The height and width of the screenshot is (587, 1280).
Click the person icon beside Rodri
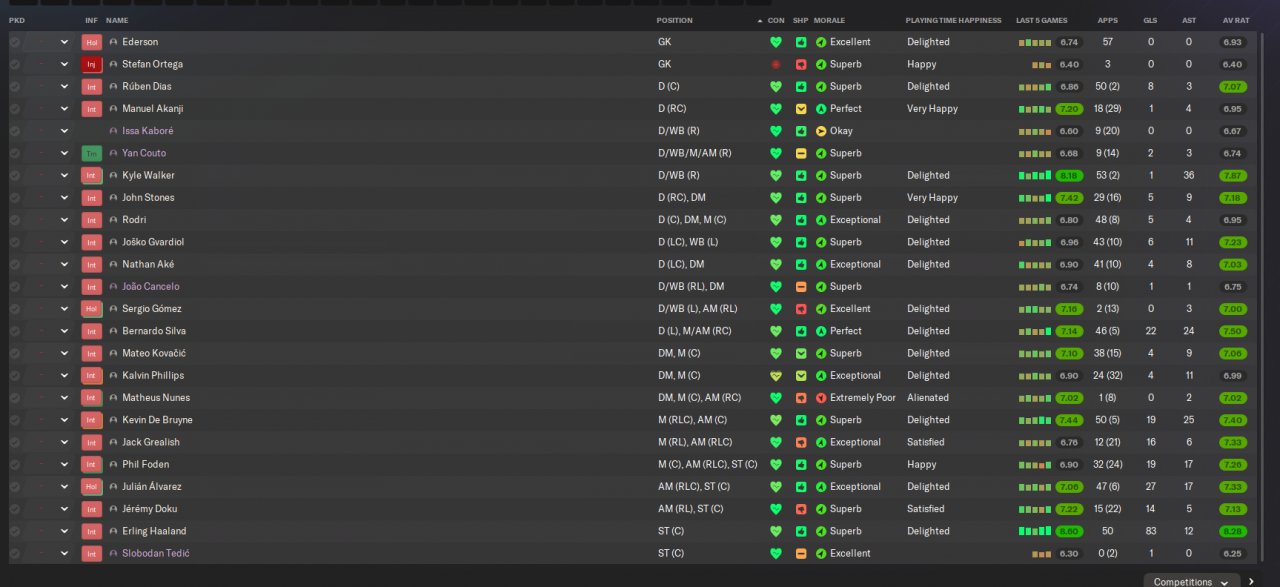[x=114, y=220]
